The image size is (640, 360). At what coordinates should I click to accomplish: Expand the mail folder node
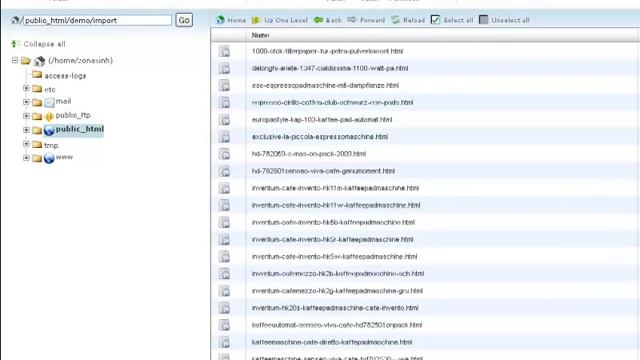[26, 102]
